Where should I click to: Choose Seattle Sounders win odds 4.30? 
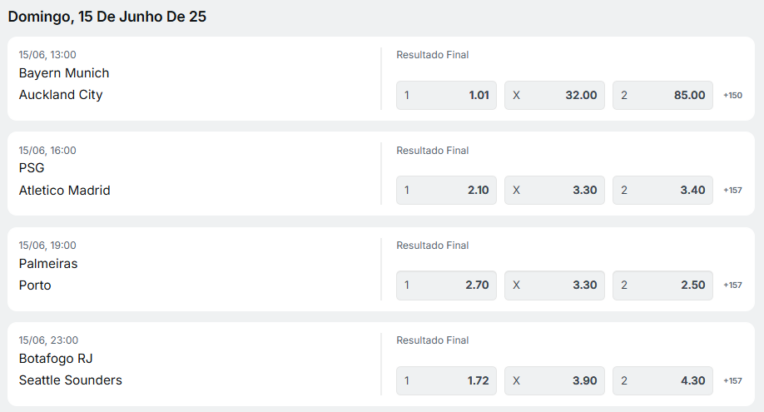[x=663, y=380]
